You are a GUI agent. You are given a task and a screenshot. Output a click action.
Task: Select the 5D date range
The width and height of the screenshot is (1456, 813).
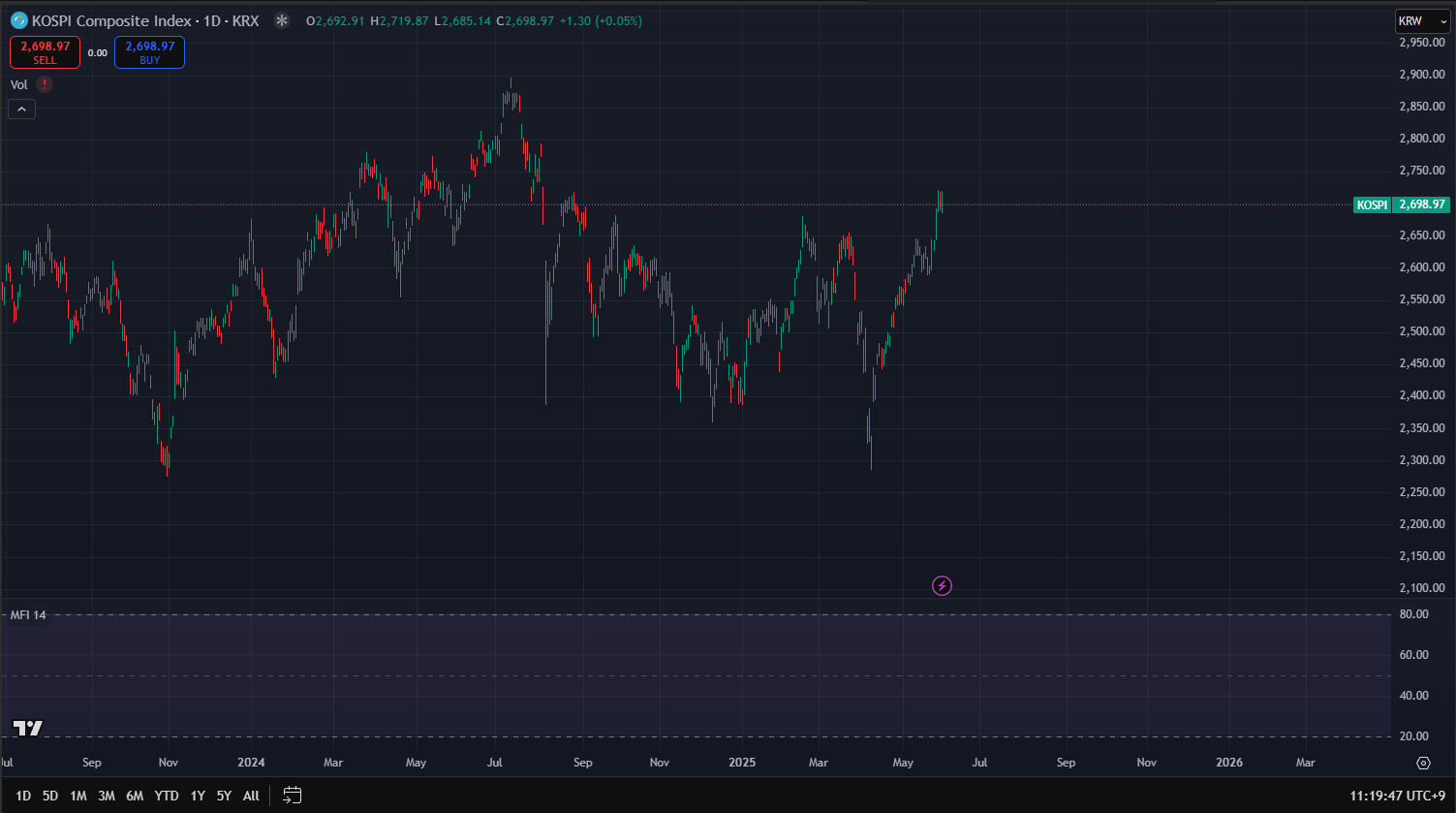pyautogui.click(x=50, y=796)
